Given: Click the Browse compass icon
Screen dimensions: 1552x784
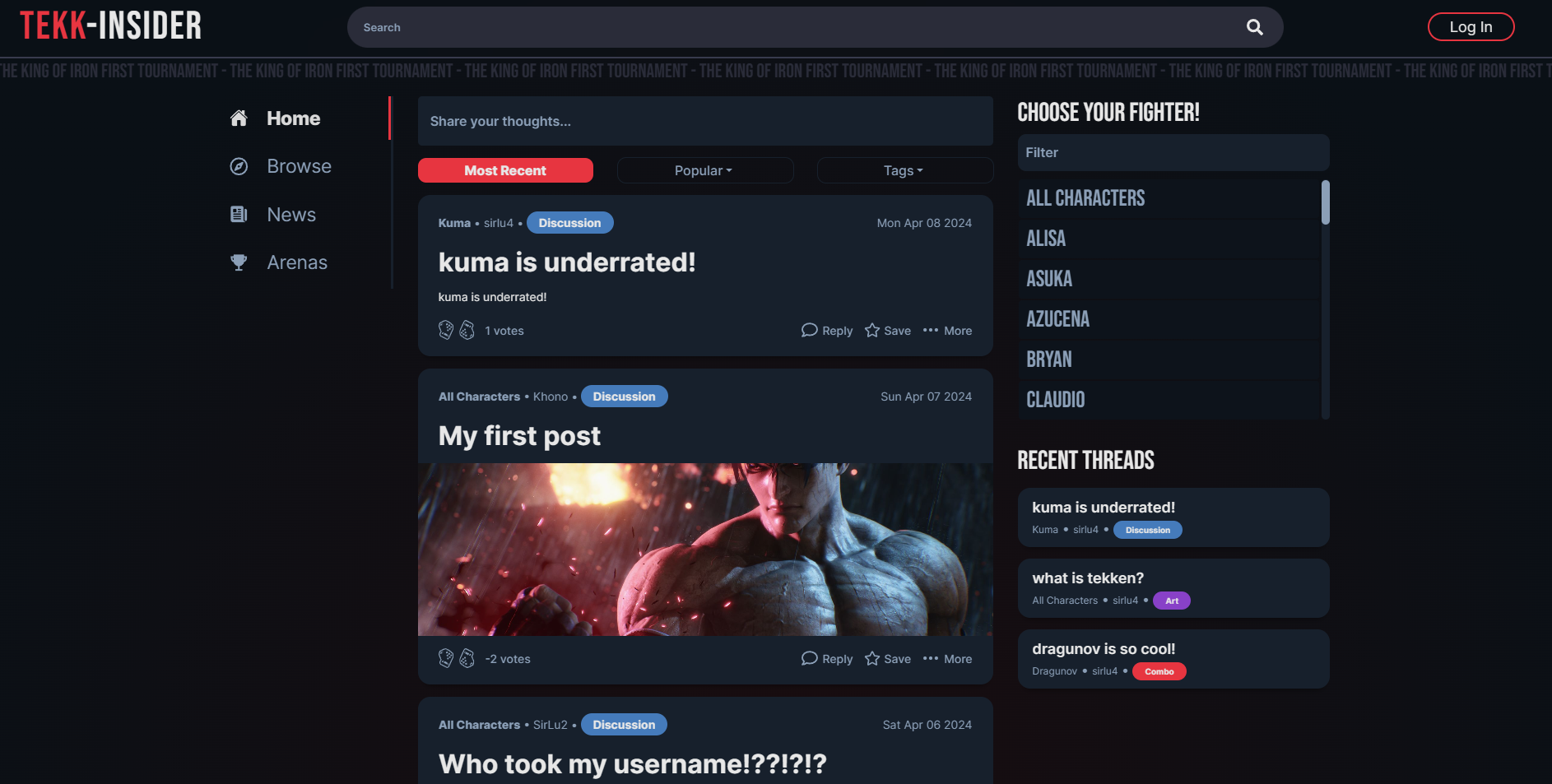Looking at the screenshot, I should coord(239,166).
